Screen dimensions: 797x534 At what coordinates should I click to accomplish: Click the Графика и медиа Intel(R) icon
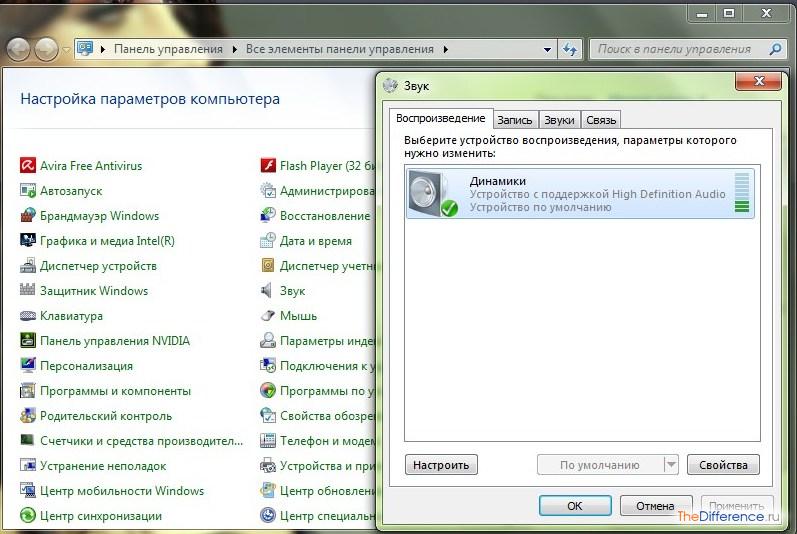click(x=27, y=240)
